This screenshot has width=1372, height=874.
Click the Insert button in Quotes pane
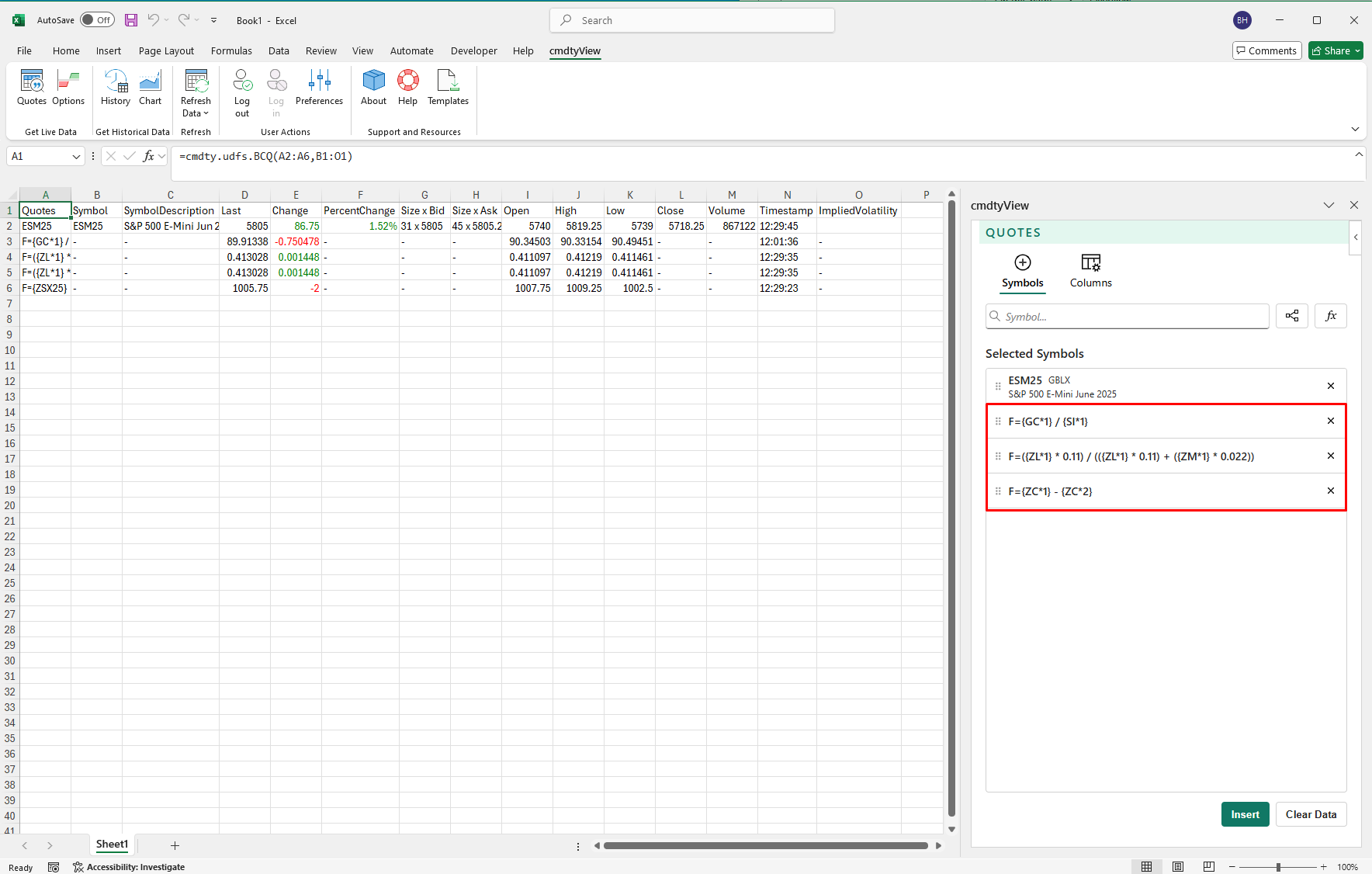[1245, 814]
